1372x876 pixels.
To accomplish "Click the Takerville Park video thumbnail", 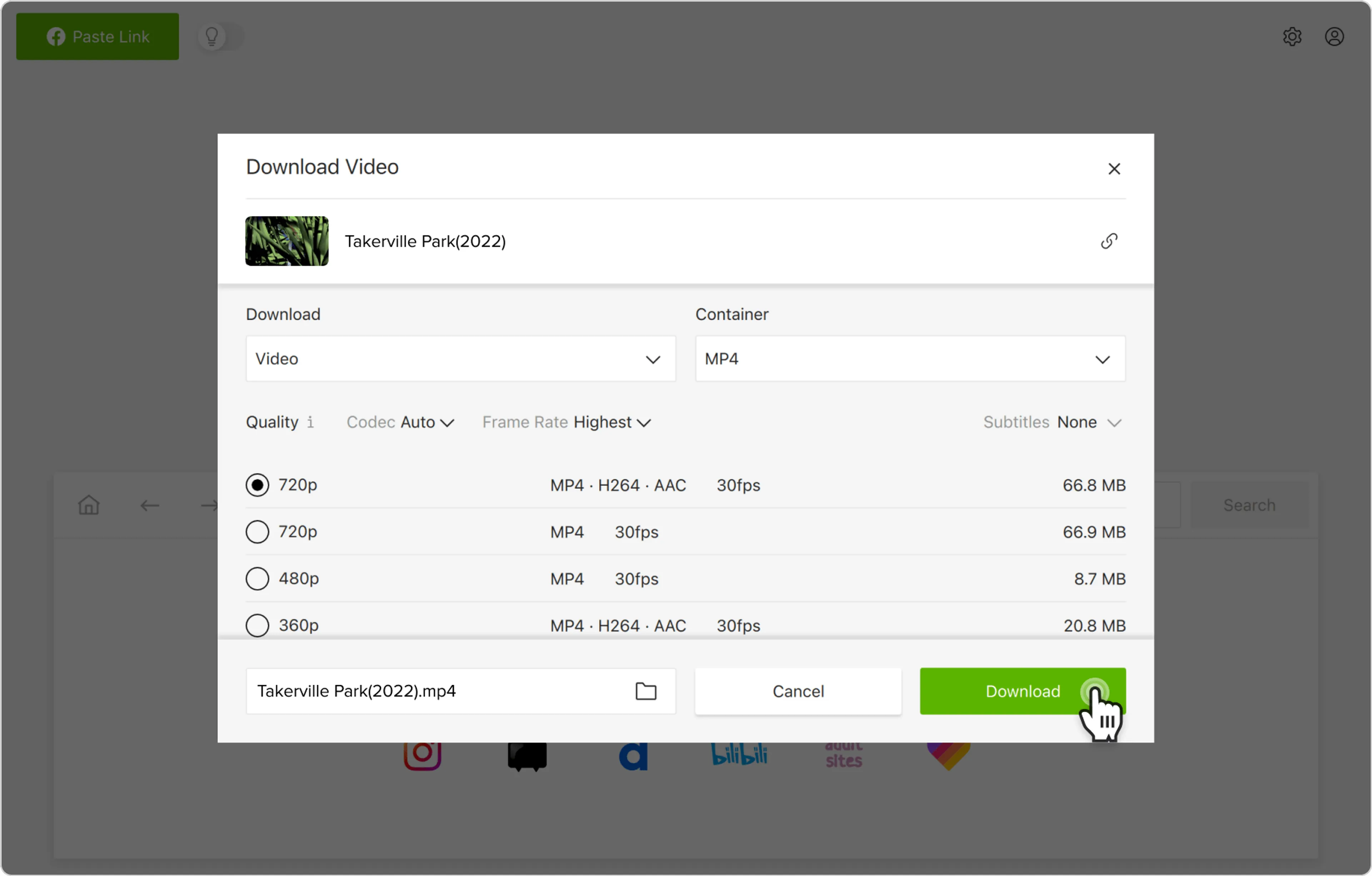I will [x=287, y=241].
